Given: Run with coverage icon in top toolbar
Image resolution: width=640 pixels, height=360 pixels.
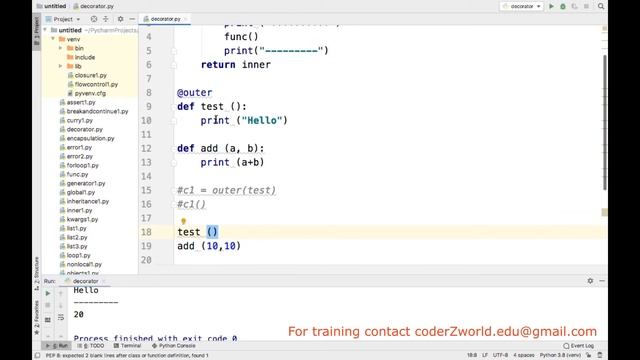Looking at the screenshot, I should coord(574,6).
